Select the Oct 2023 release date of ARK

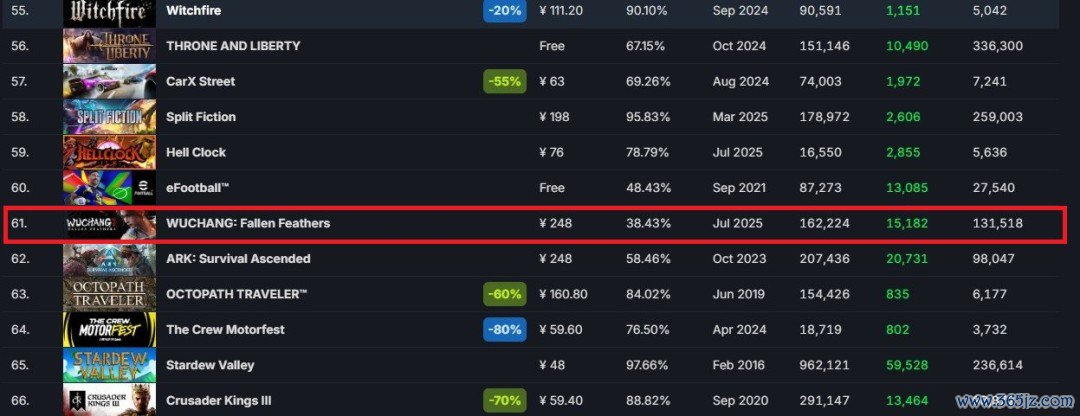pos(738,259)
